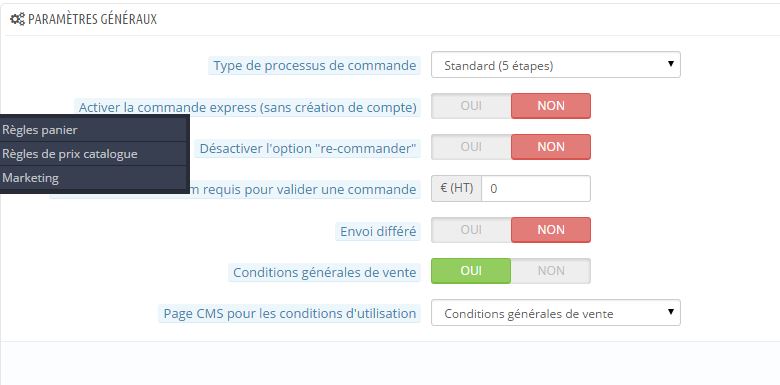The image size is (780, 385).
Task: Expand Page CMS conditions d'utilisation dropdown
Action: click(x=556, y=312)
